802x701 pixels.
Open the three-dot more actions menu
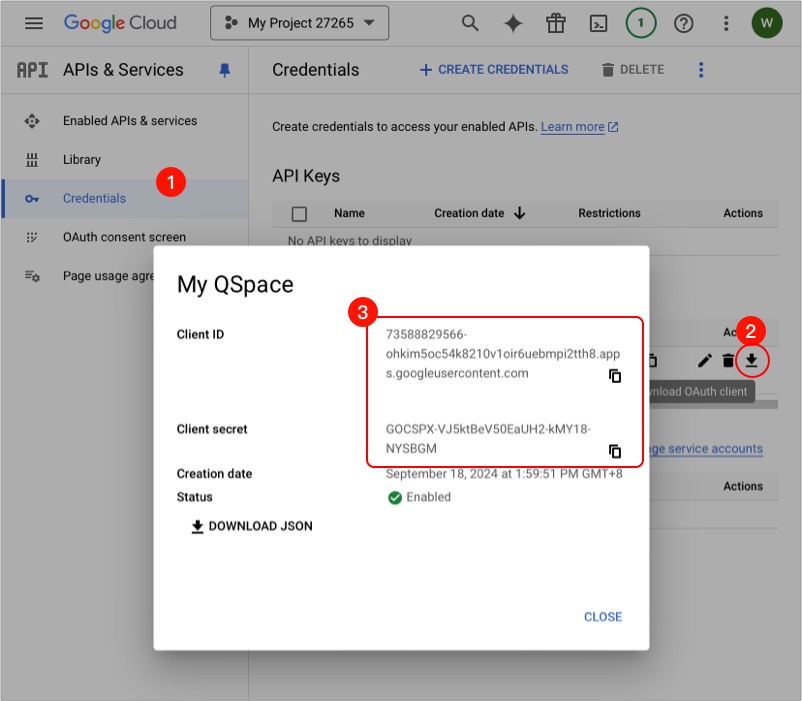[701, 70]
